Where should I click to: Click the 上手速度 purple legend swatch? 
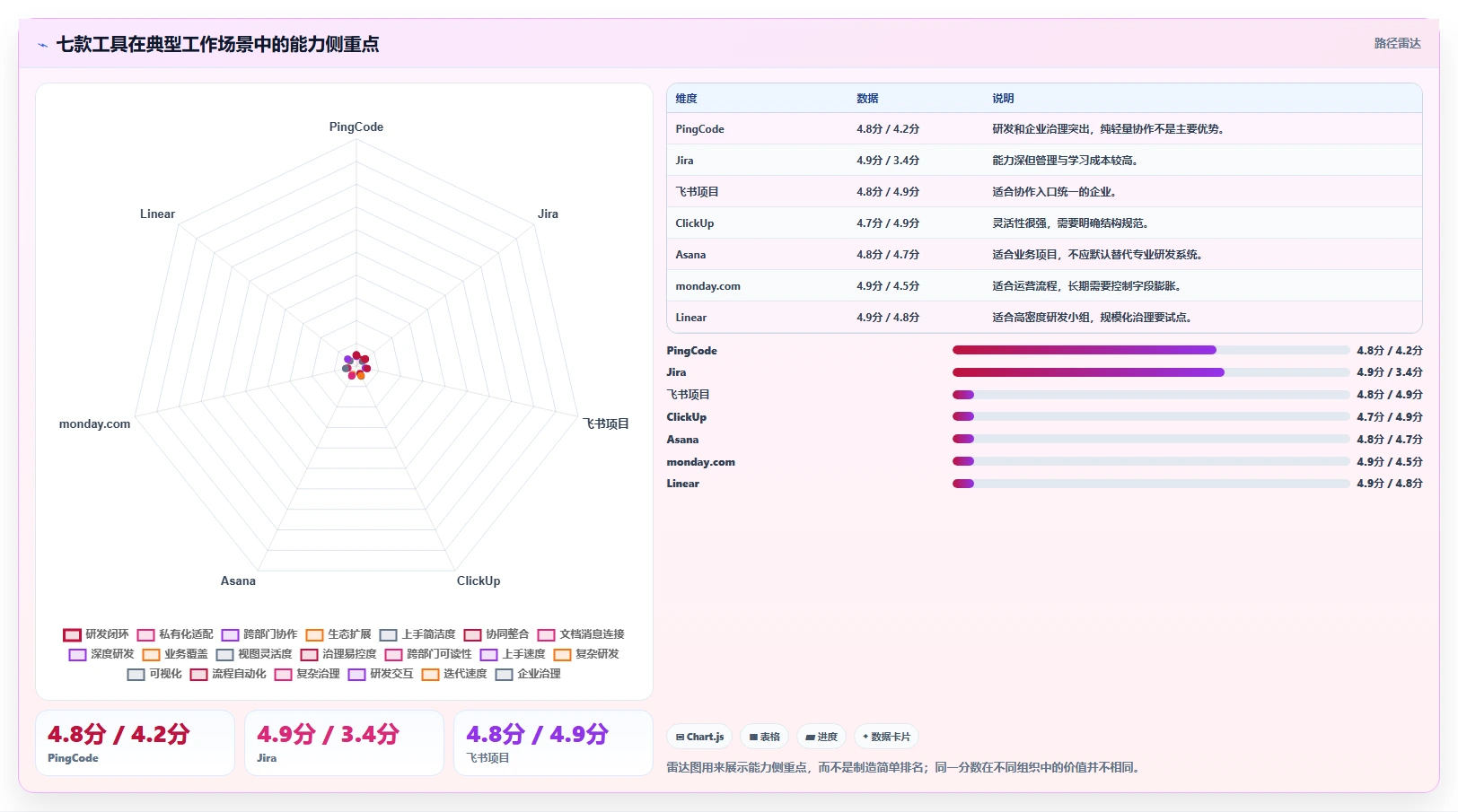pyautogui.click(x=488, y=655)
